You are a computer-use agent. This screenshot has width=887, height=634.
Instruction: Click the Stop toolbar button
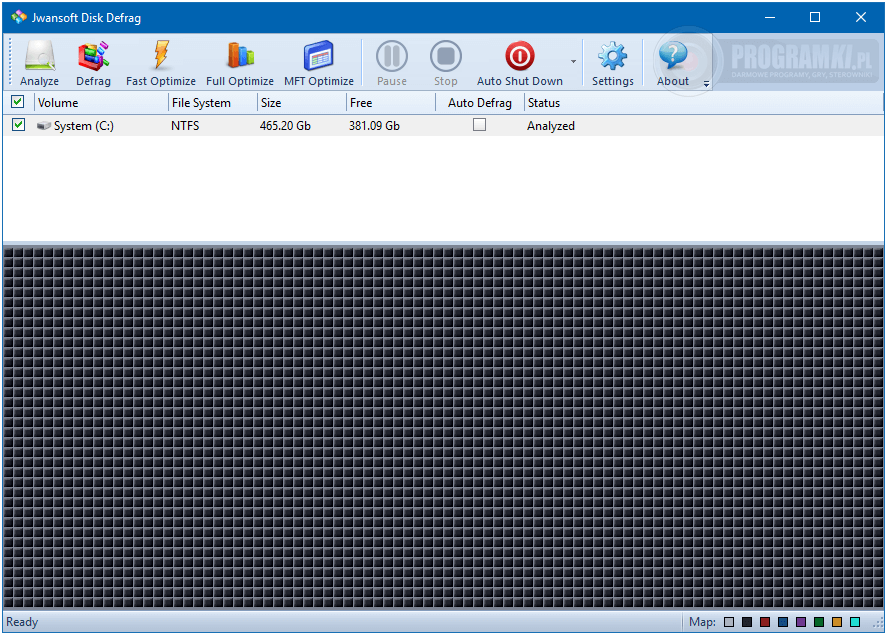click(x=446, y=63)
